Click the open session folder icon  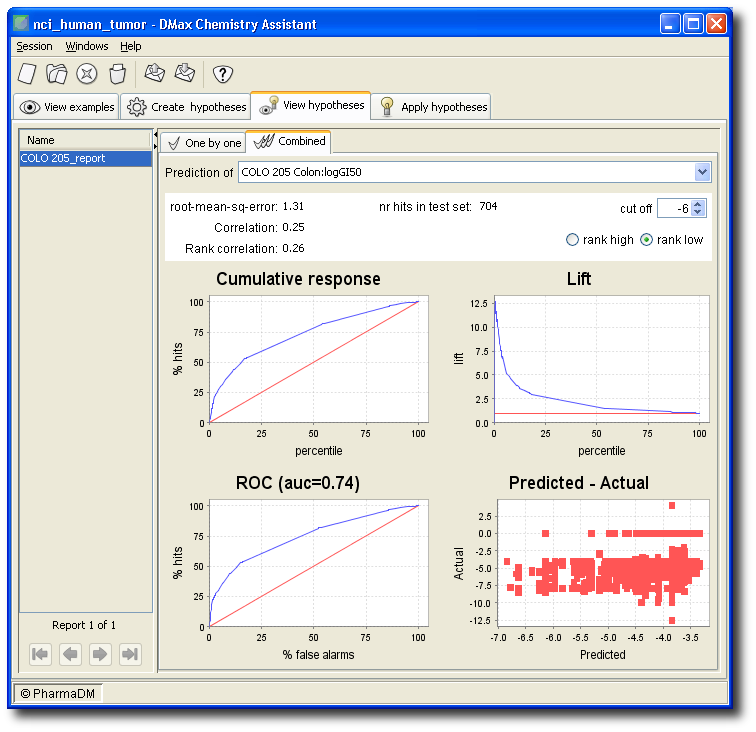[57, 73]
